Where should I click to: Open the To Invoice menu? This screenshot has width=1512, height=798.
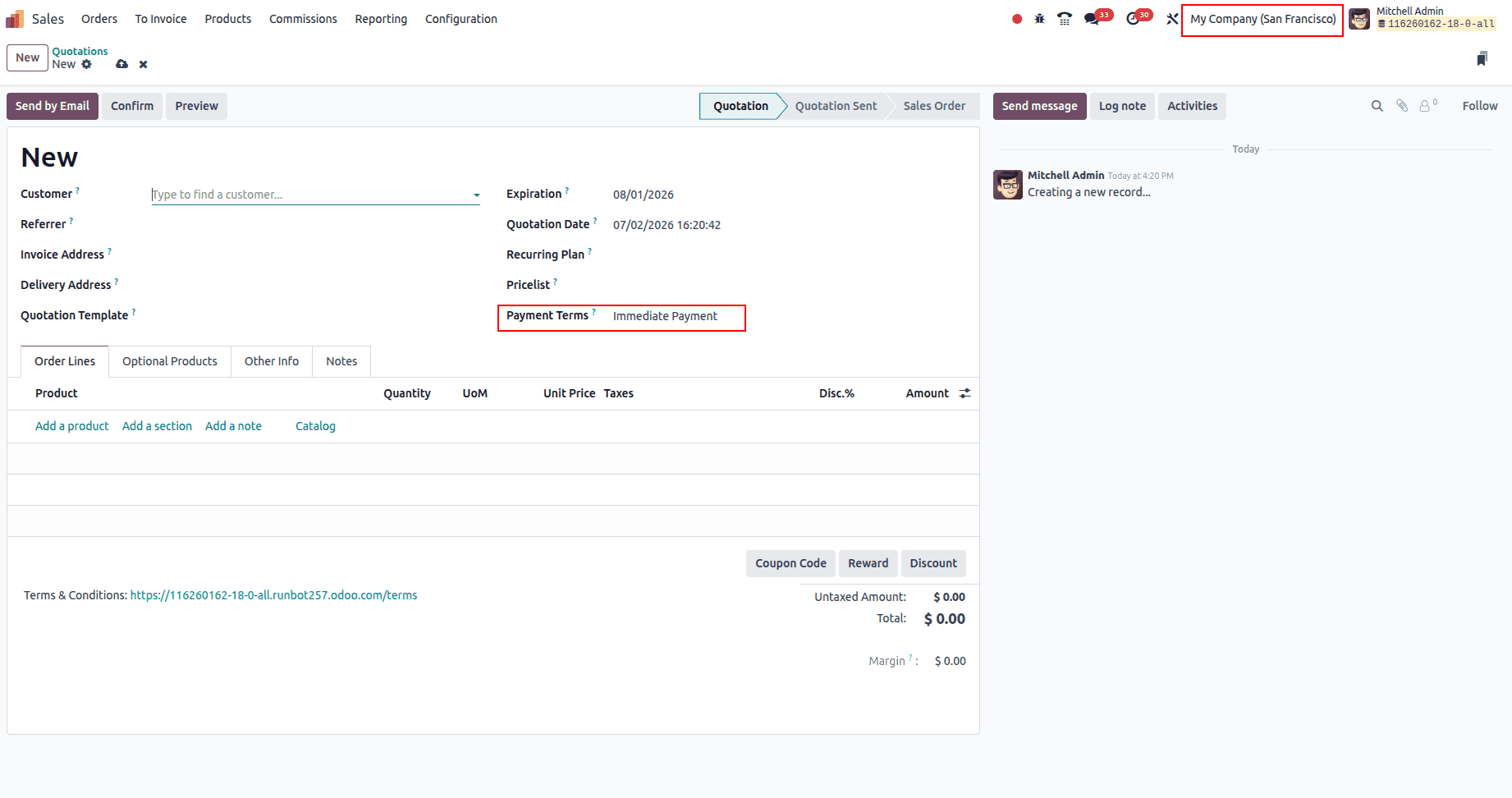pyautogui.click(x=161, y=19)
